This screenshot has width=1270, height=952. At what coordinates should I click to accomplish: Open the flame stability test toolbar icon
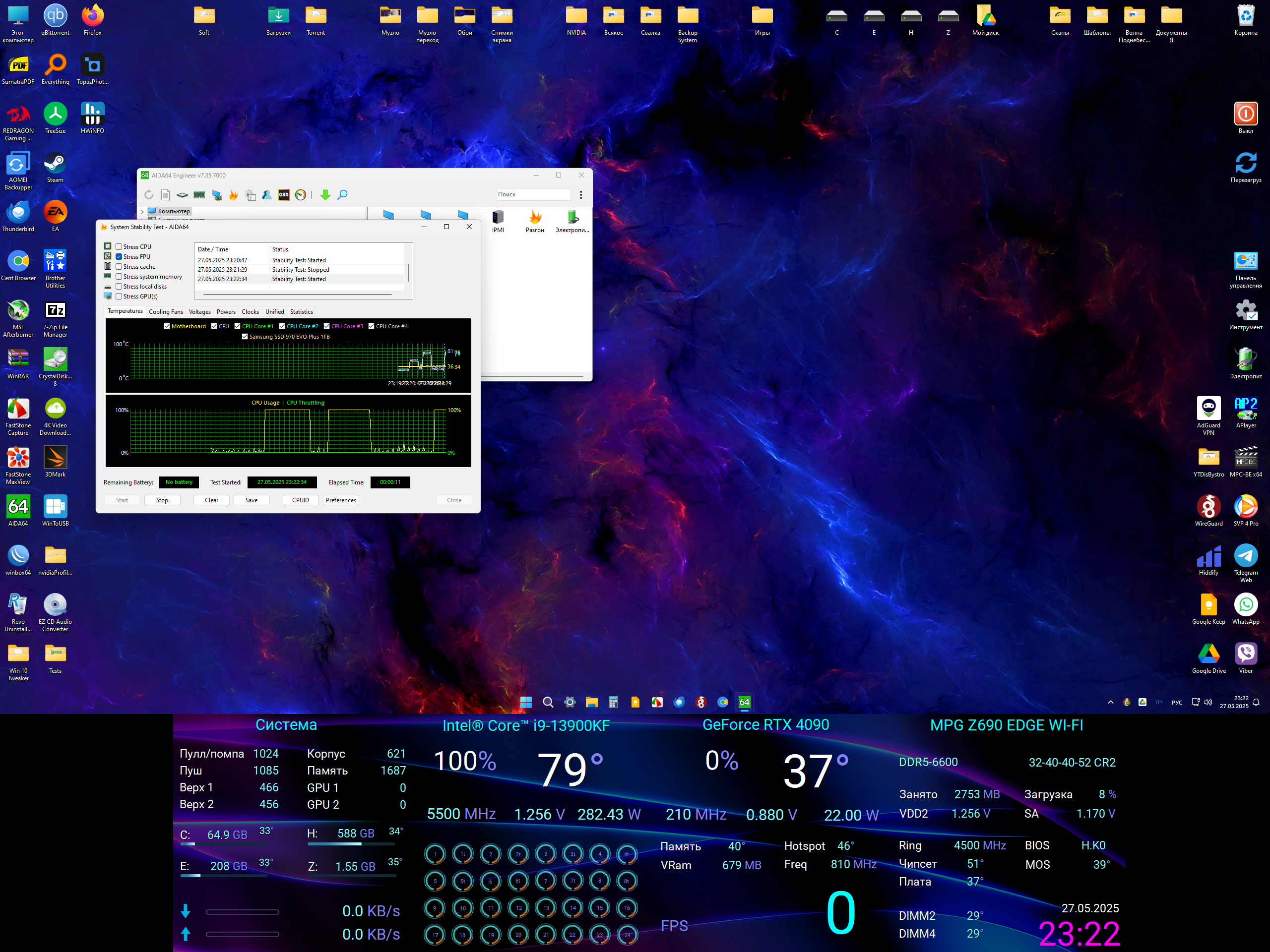pyautogui.click(x=233, y=195)
